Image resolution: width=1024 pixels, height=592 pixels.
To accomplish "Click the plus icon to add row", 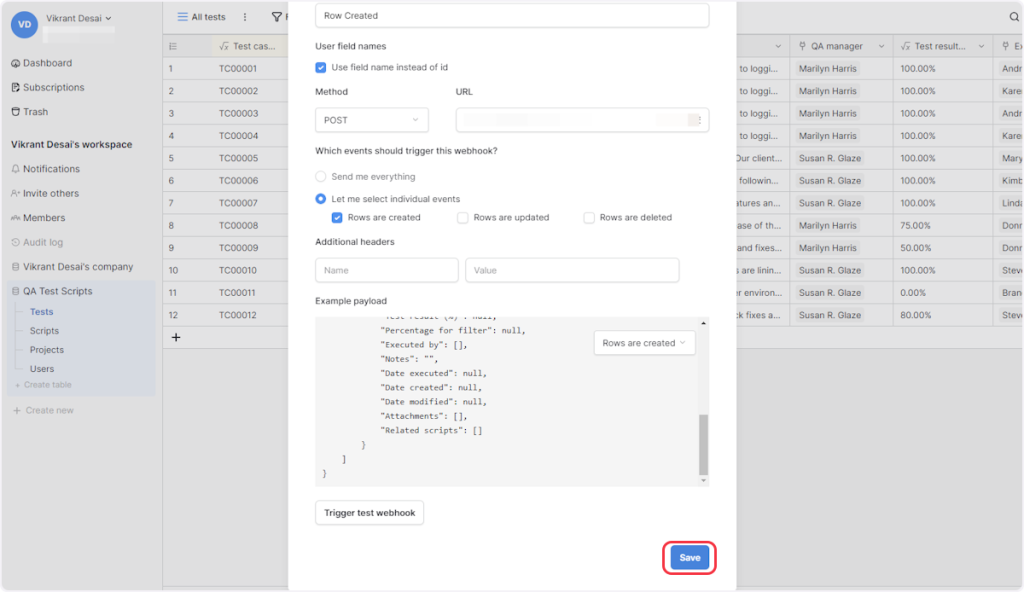I will click(x=176, y=338).
